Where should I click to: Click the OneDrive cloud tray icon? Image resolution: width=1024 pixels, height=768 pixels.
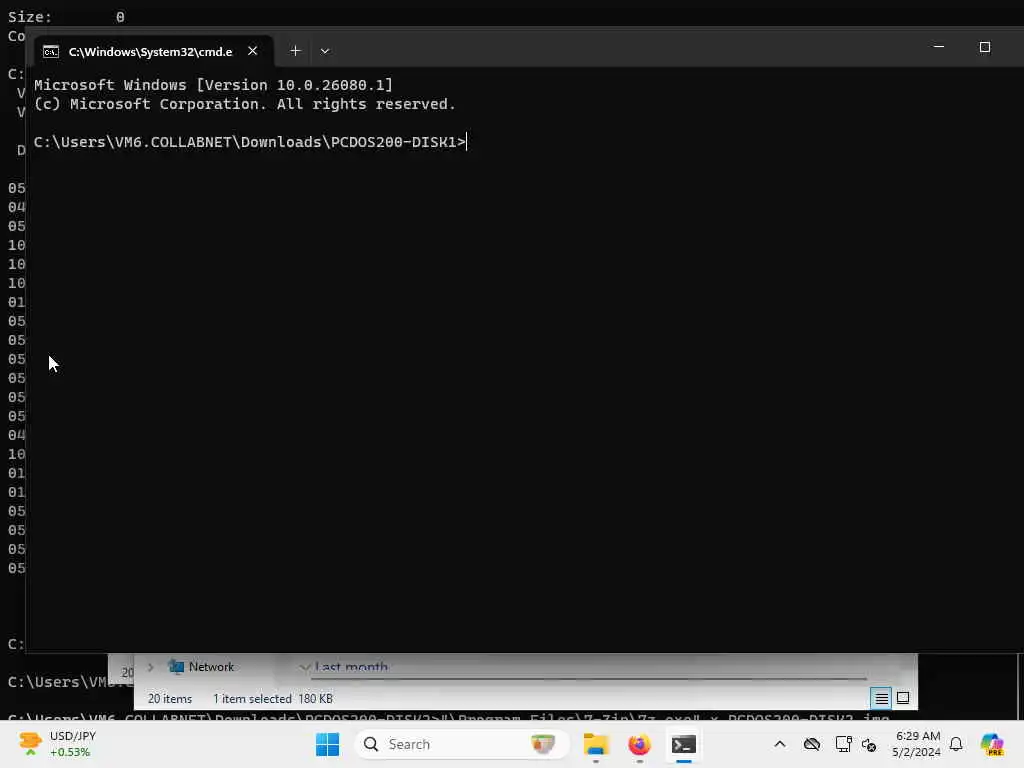point(812,744)
